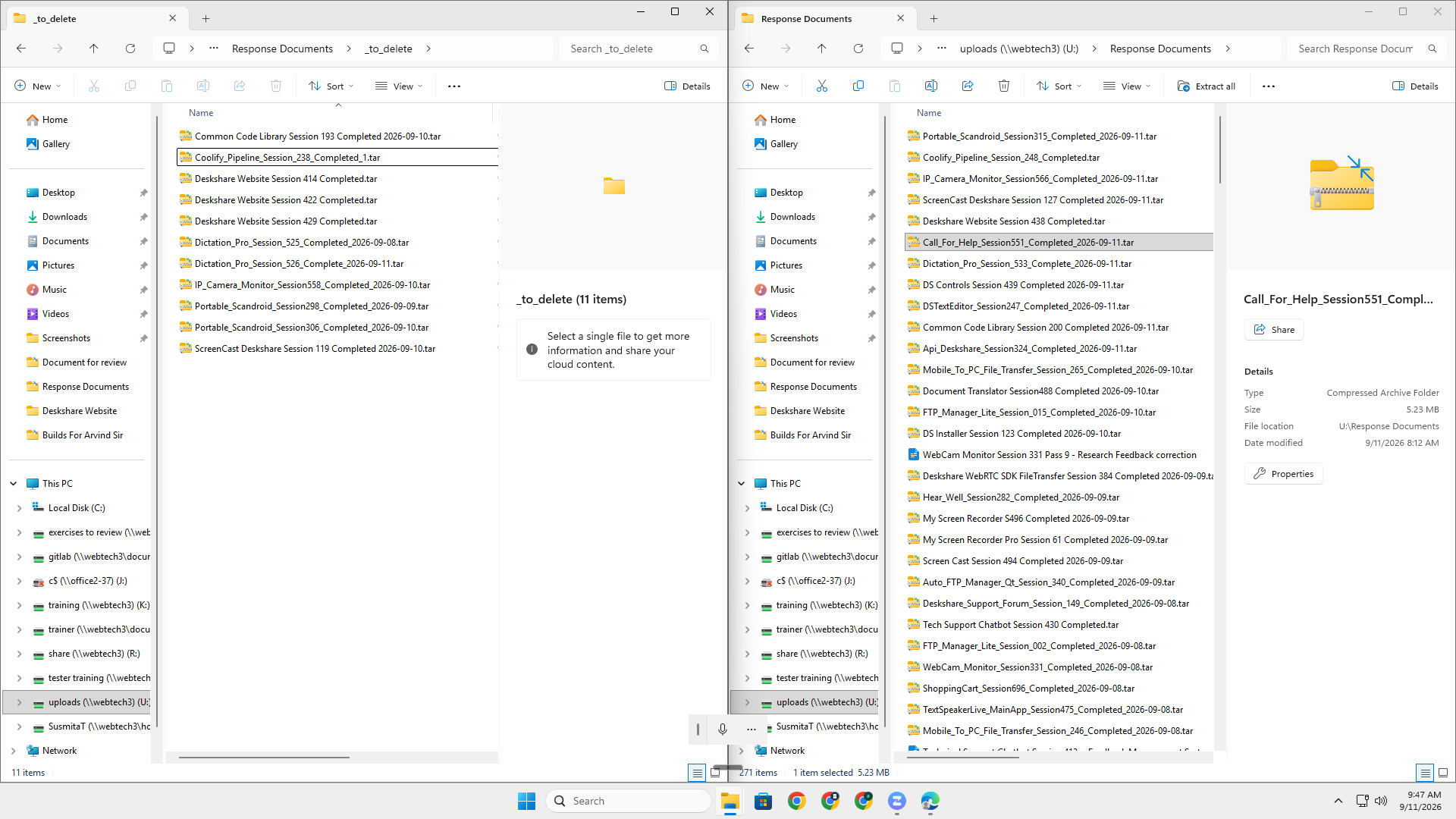Show hidden icons in system tray

(1338, 801)
